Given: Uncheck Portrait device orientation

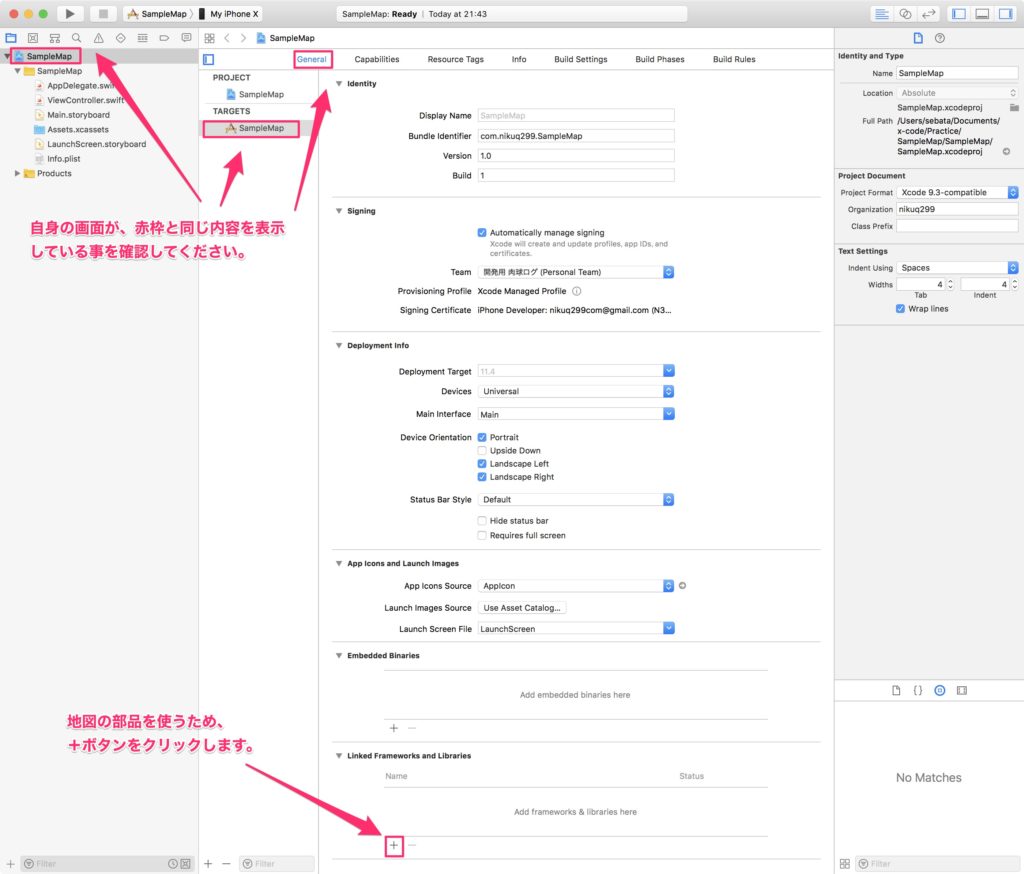Looking at the screenshot, I should [x=482, y=437].
